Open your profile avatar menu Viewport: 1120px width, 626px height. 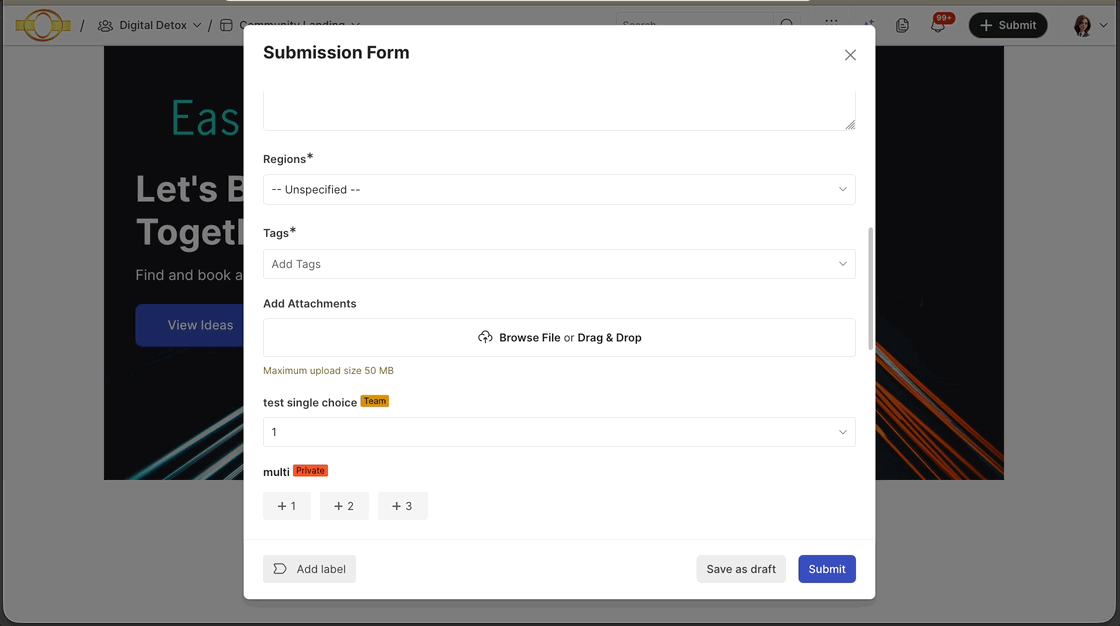1083,24
